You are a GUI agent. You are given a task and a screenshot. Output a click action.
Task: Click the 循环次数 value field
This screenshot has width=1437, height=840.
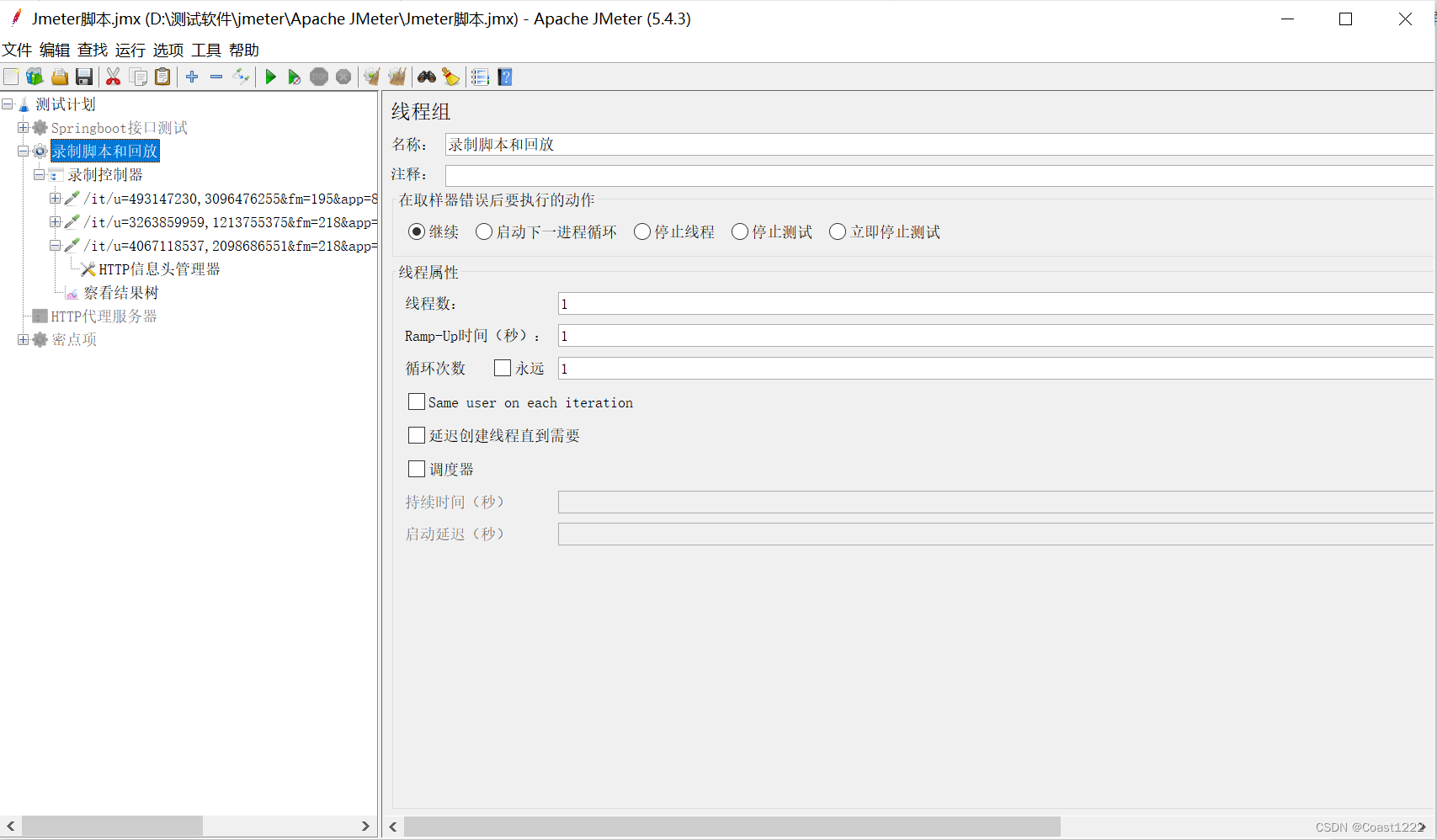[995, 369]
